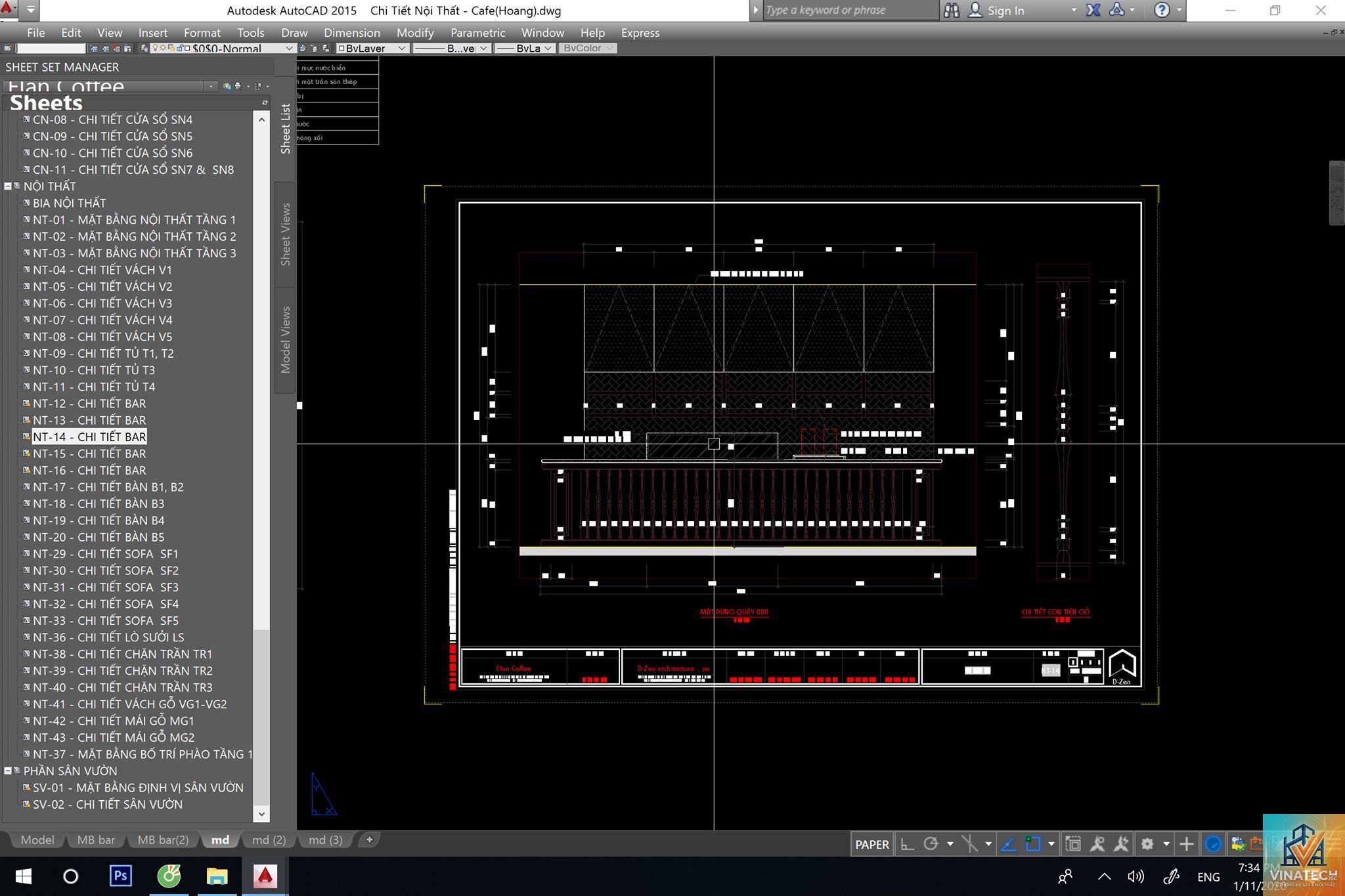The width and height of the screenshot is (1345, 896).
Task: Open Autodesk Exchange Apps X icon
Action: tap(1093, 10)
